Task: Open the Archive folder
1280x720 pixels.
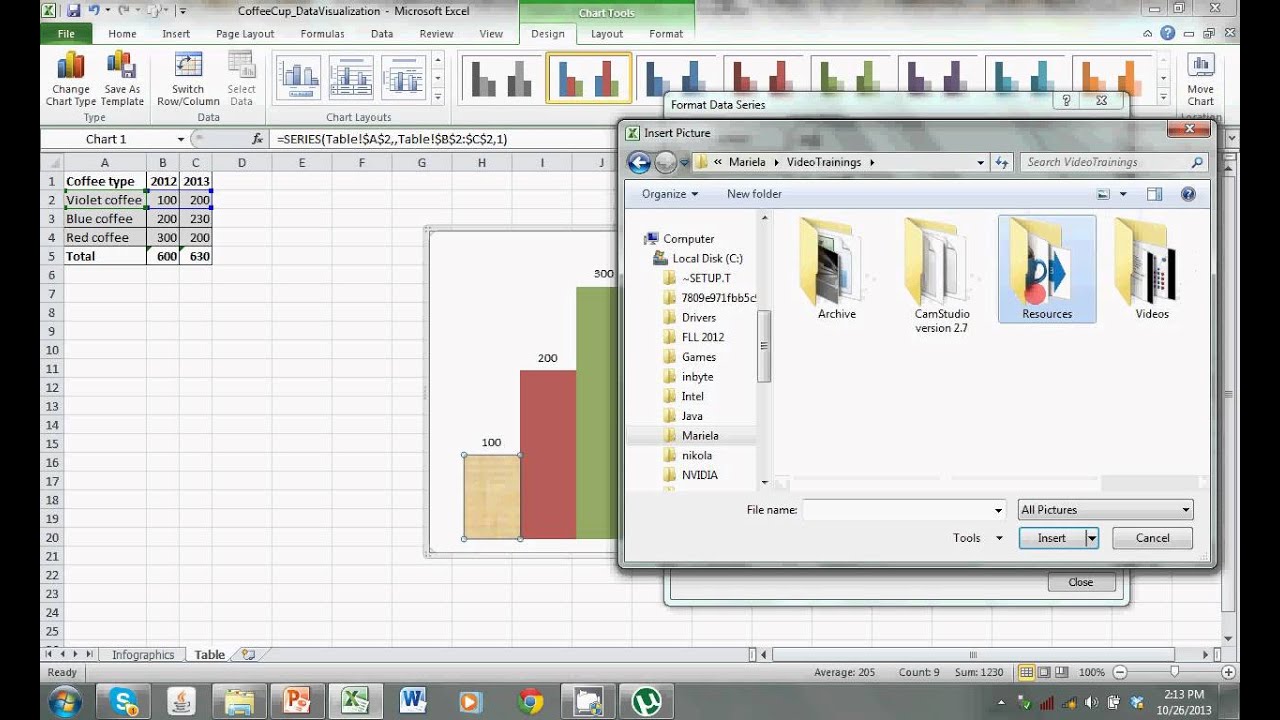Action: 837,270
